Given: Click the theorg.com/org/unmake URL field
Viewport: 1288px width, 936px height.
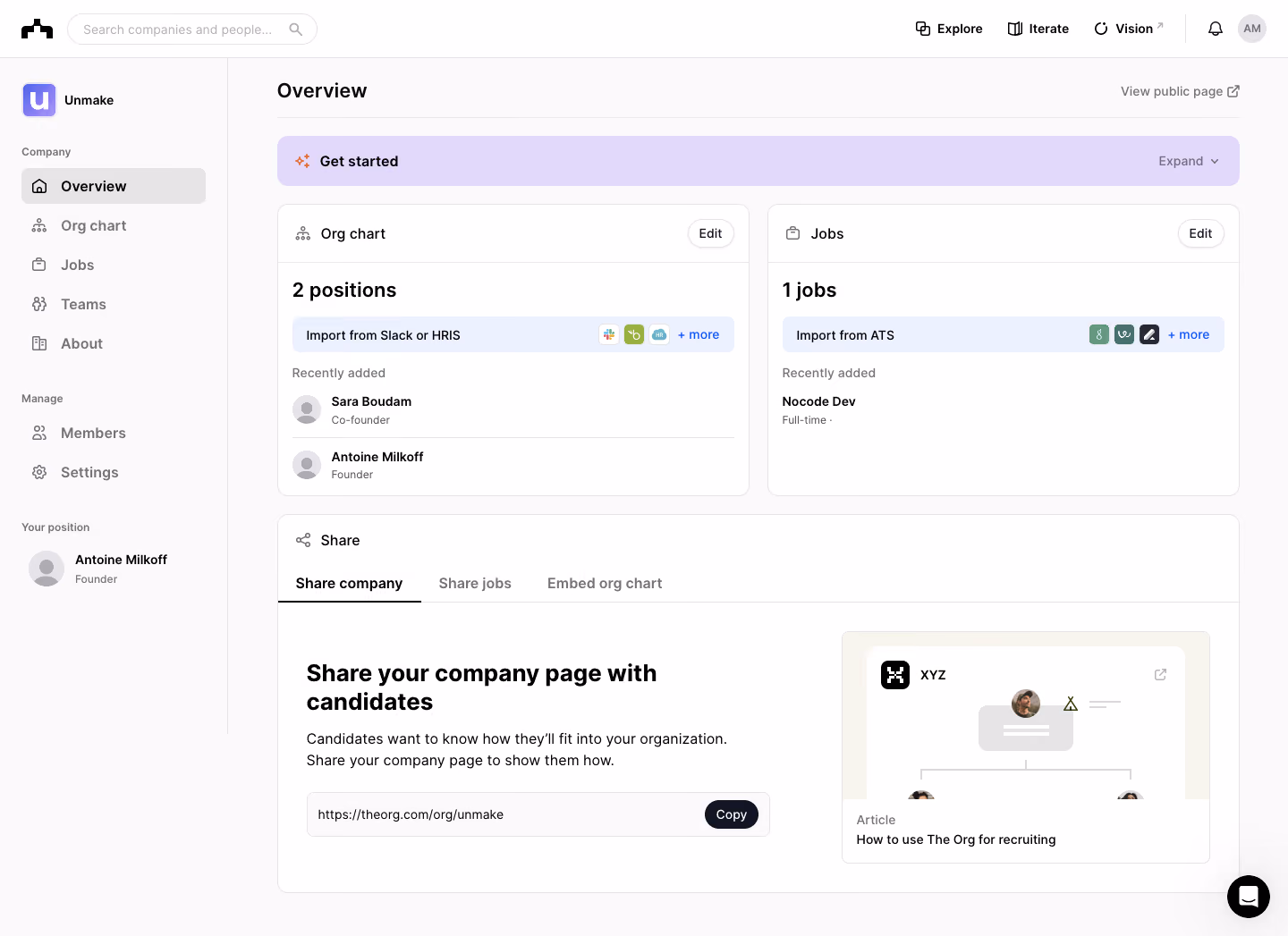Looking at the screenshot, I should [x=538, y=814].
